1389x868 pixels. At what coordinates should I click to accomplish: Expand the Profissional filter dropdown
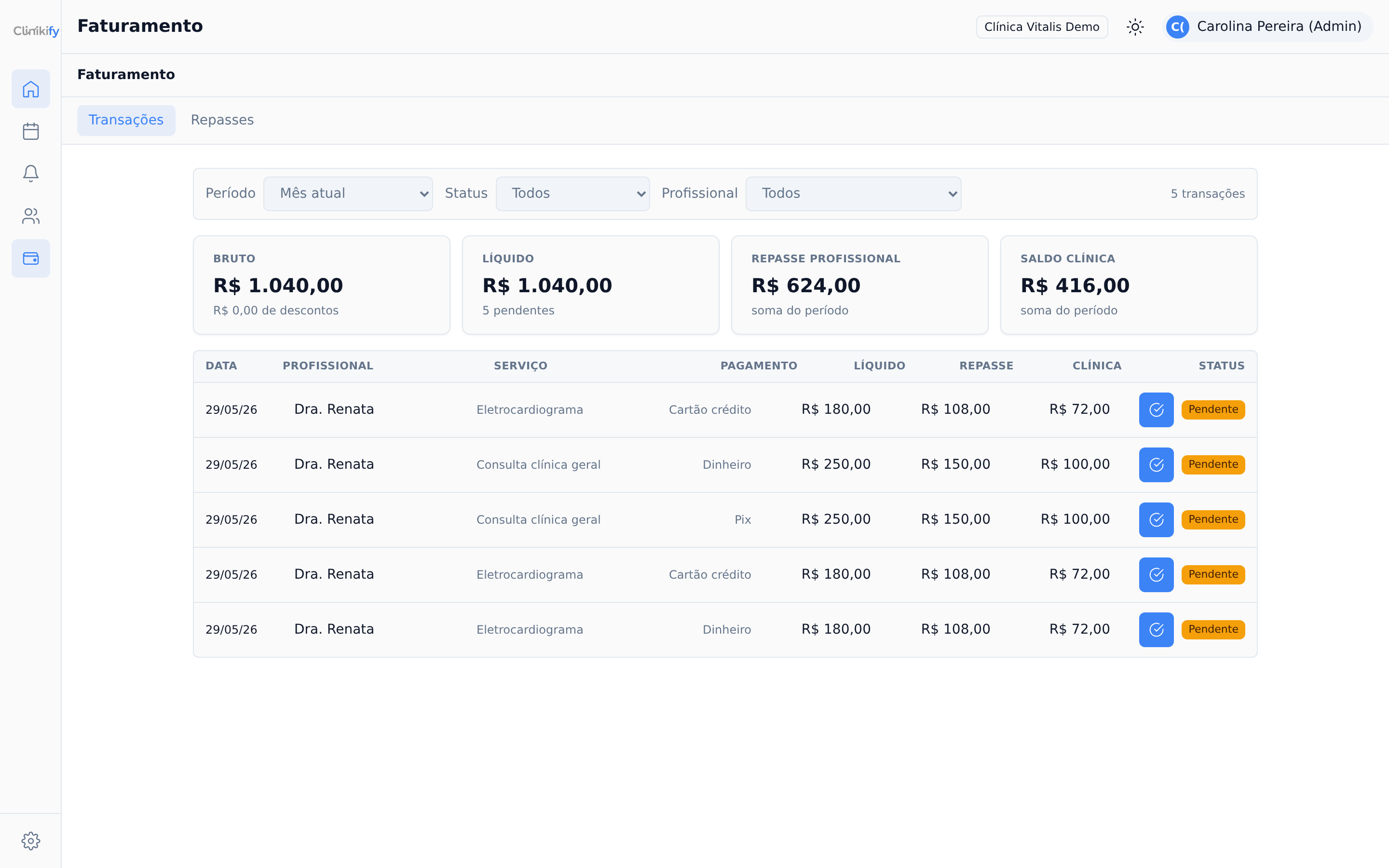click(x=853, y=193)
